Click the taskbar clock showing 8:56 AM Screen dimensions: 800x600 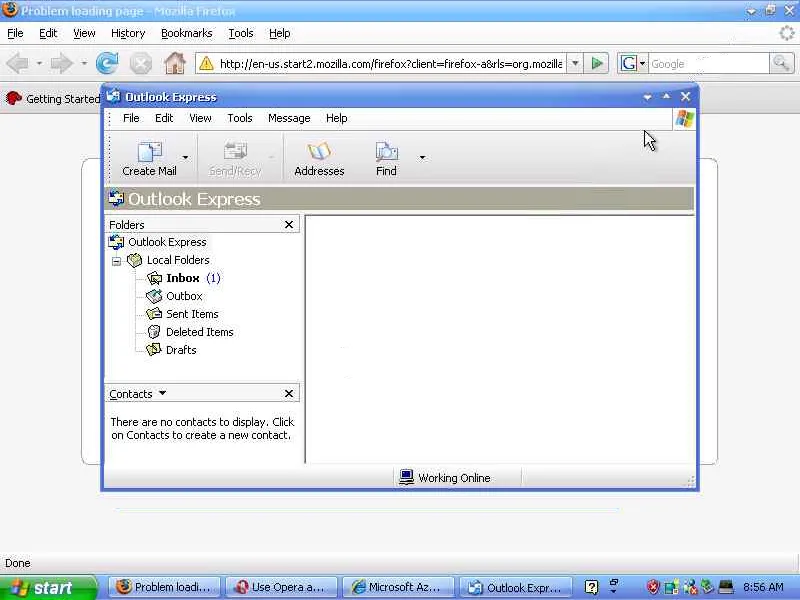(763, 587)
